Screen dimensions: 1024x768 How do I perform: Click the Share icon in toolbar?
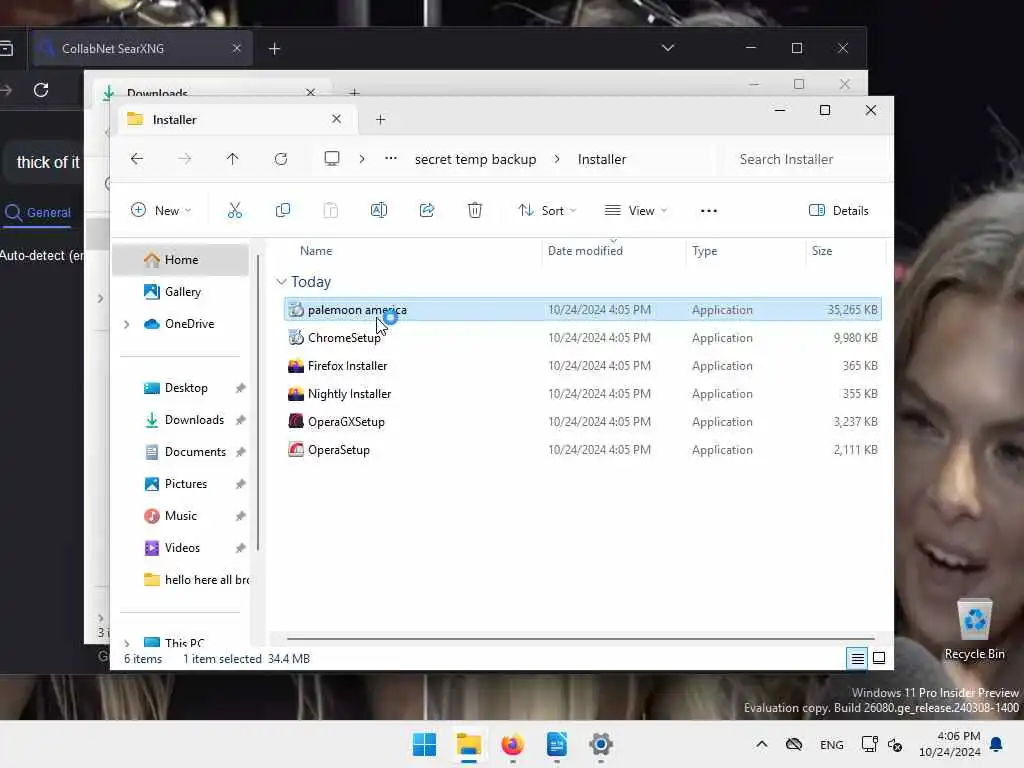[x=426, y=210]
